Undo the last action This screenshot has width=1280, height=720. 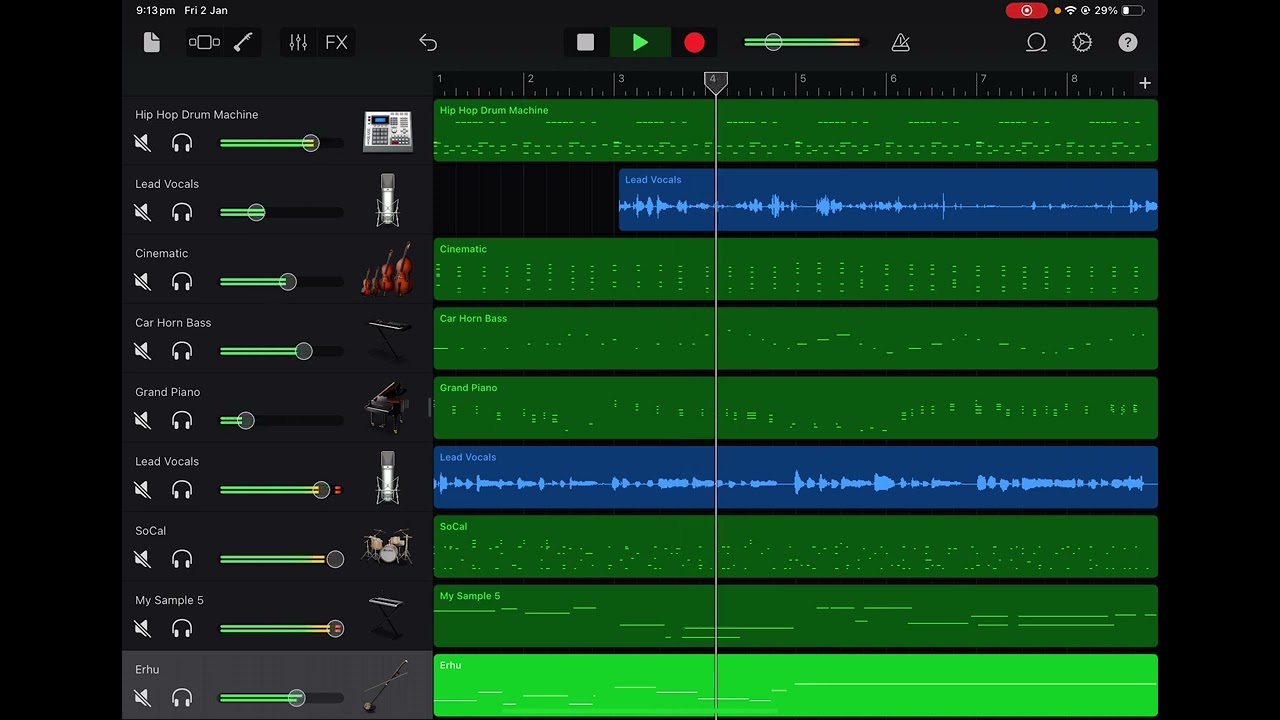(428, 42)
